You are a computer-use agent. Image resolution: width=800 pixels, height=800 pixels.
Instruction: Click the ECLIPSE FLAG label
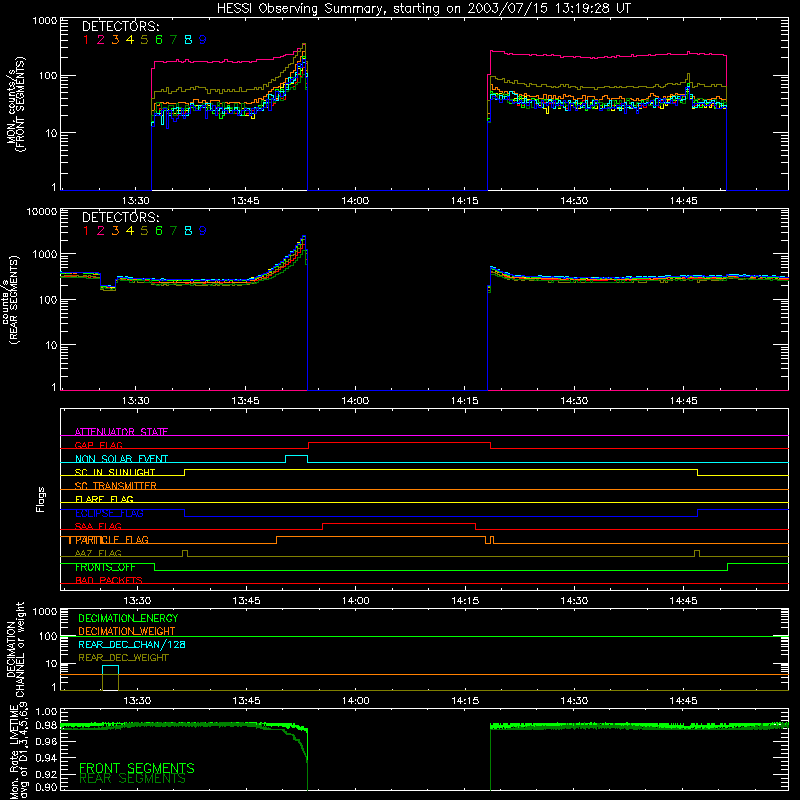109,513
